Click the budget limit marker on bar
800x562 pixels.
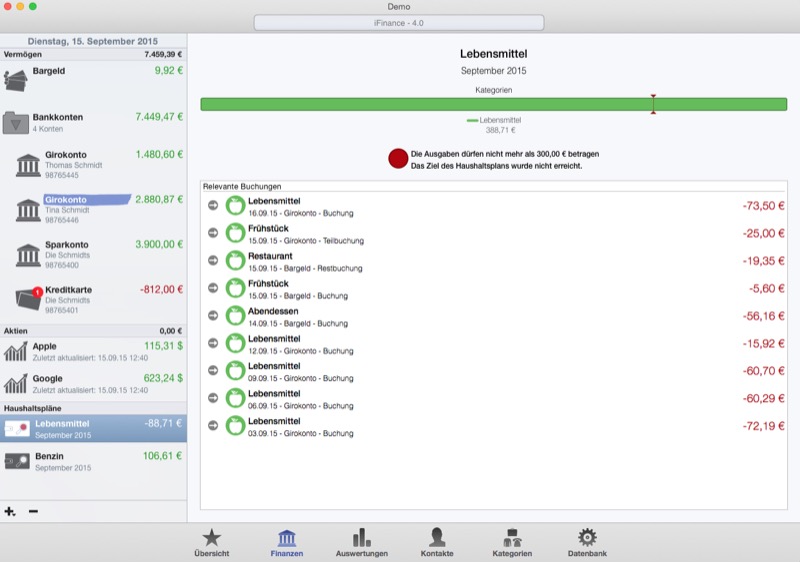coord(653,104)
